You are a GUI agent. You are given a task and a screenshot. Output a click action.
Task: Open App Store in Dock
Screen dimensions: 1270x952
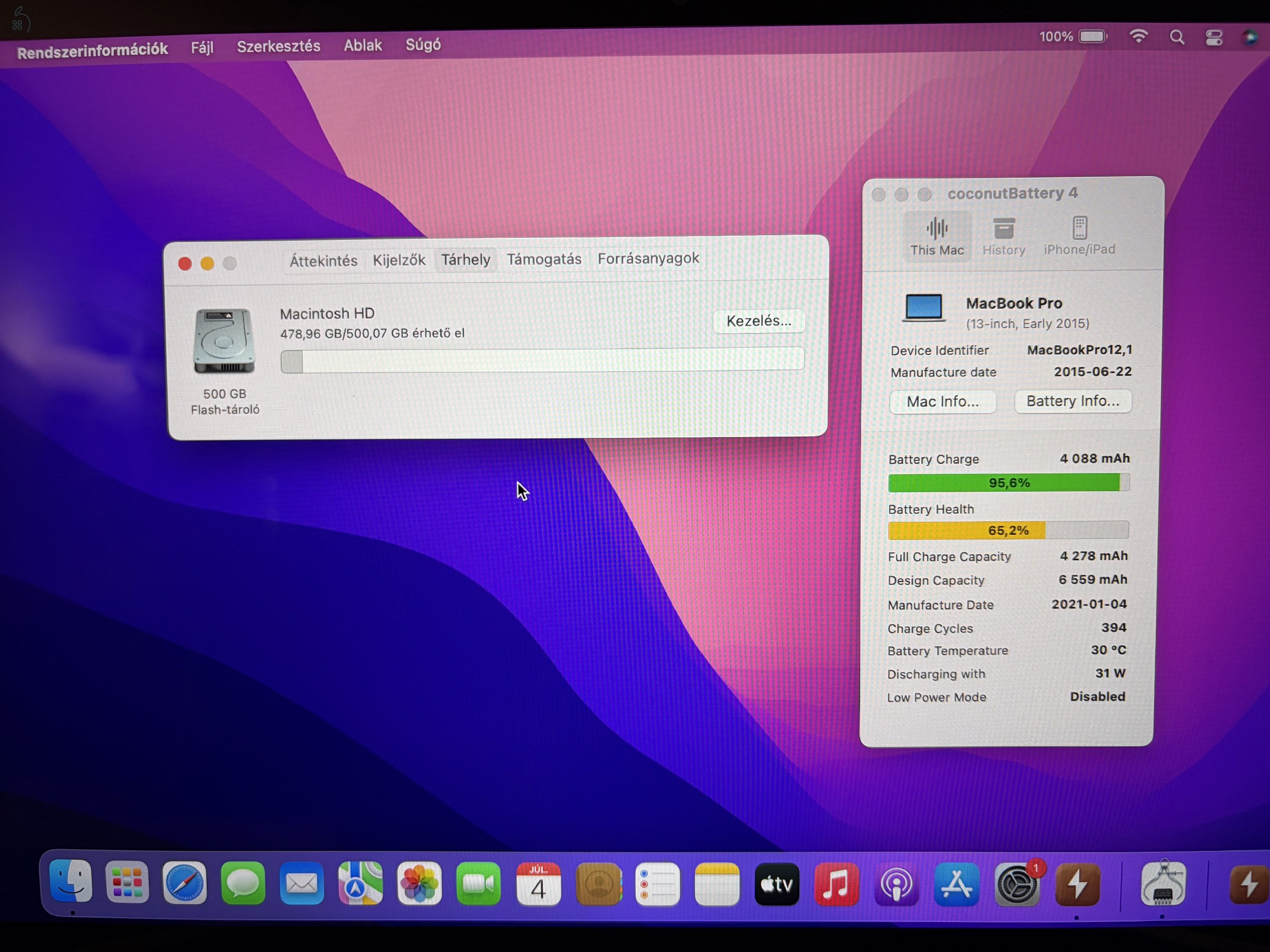tap(956, 884)
